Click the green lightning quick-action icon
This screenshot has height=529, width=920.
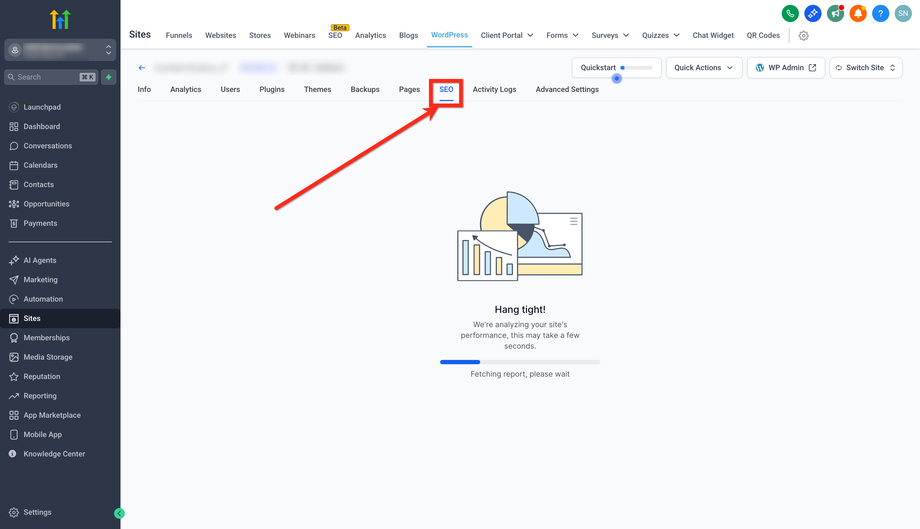[109, 77]
